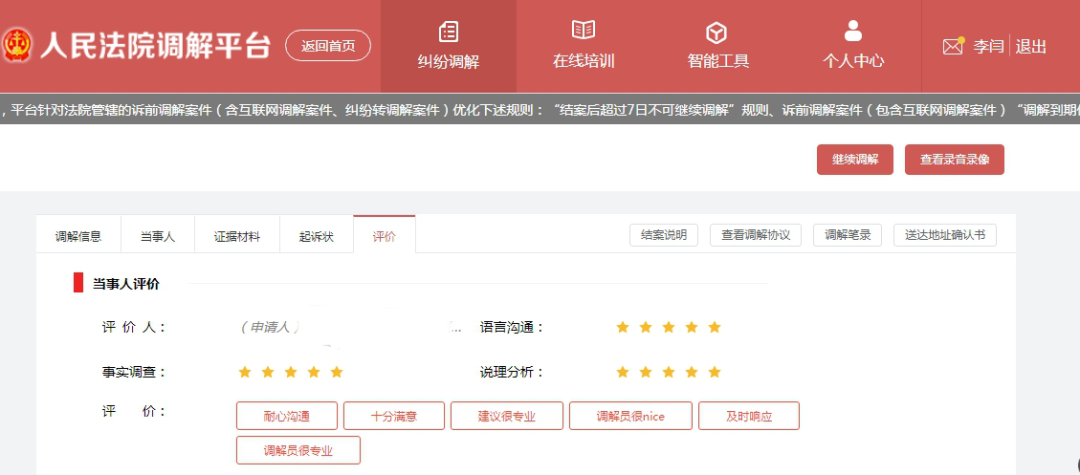
Task: Open the 送达地址确认书 document
Action: pos(944,235)
